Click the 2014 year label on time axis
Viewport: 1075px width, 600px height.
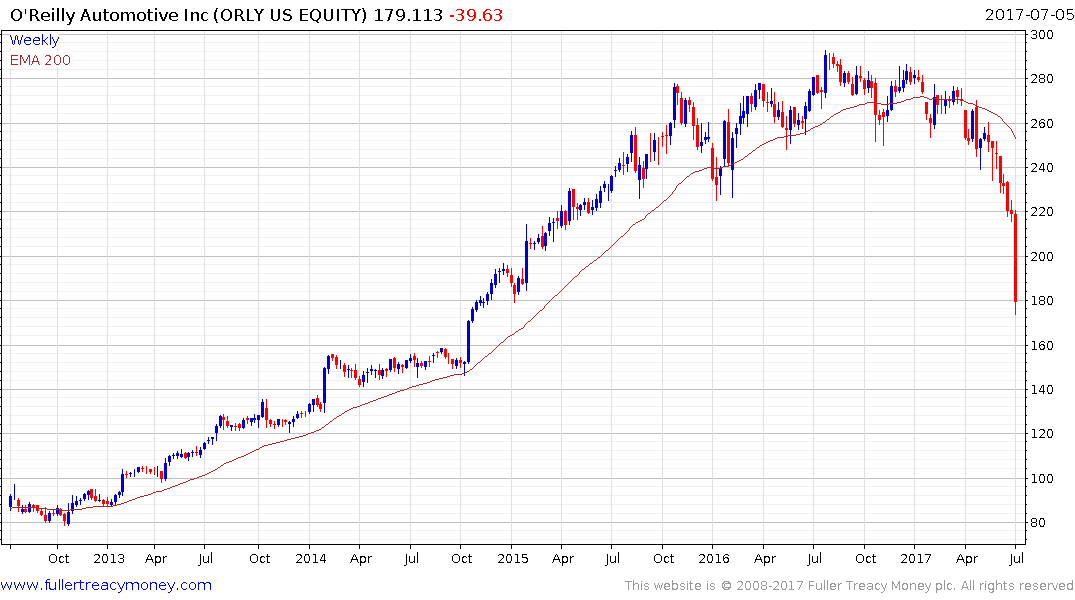pos(311,558)
